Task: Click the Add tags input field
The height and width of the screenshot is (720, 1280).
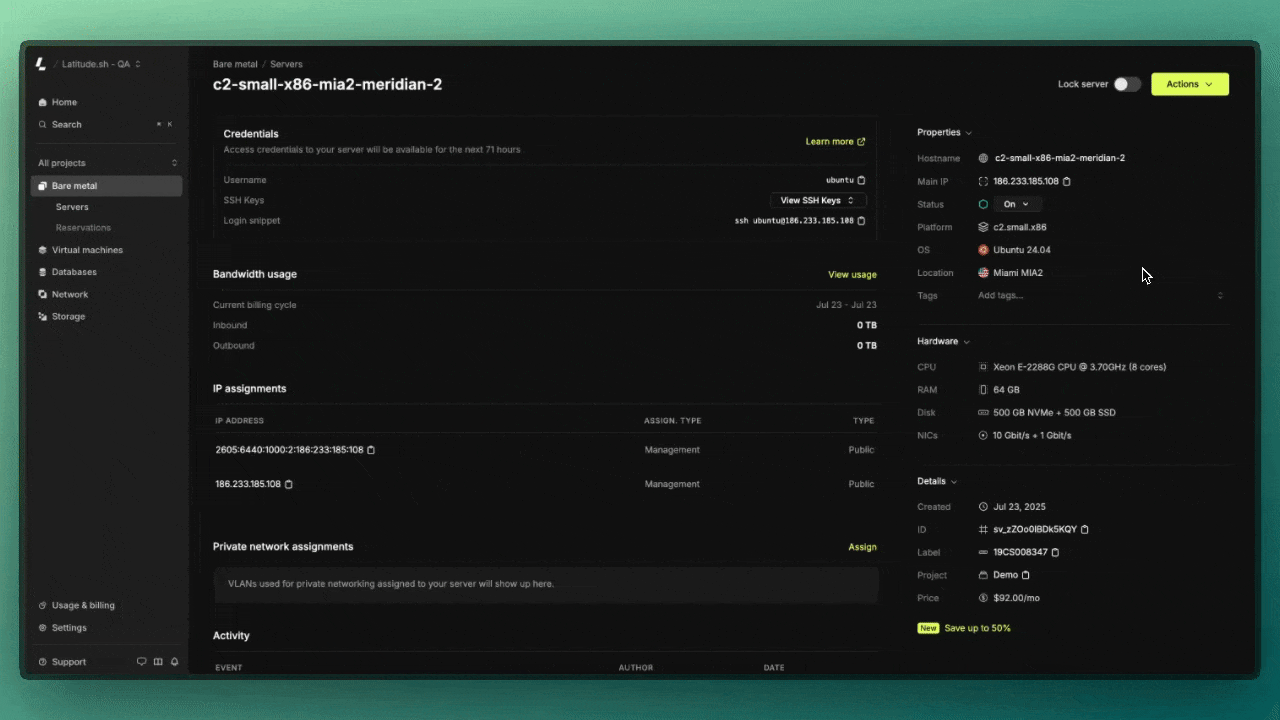Action: [1095, 296]
